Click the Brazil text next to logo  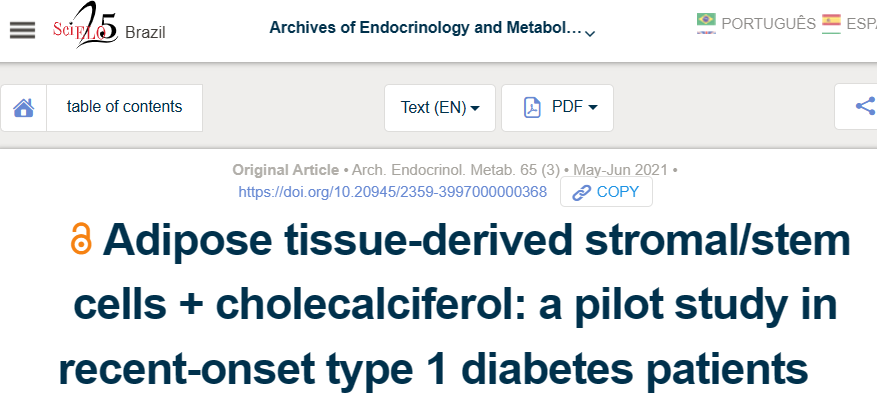pyautogui.click(x=145, y=32)
